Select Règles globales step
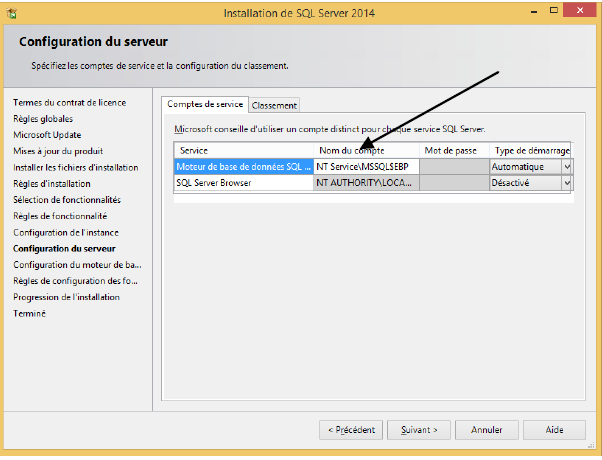Viewport: 602px width, 460px height. point(43,119)
